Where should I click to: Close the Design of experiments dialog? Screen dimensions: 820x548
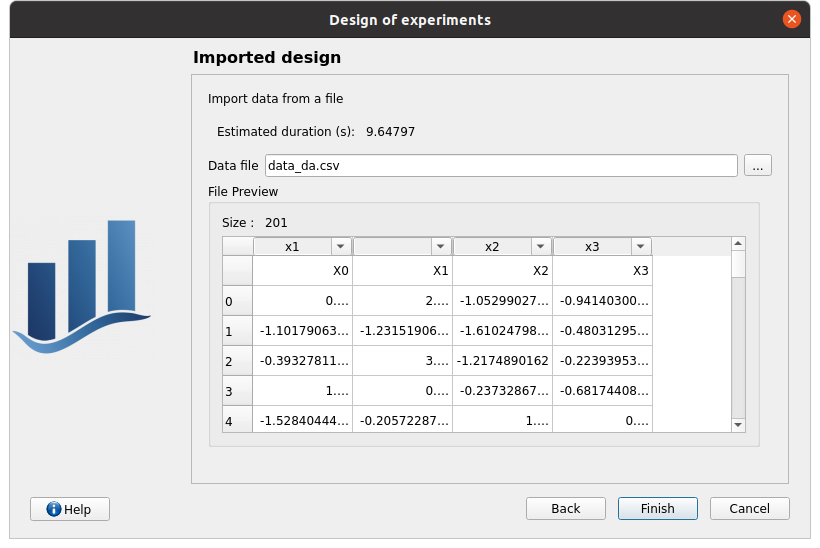[x=792, y=19]
